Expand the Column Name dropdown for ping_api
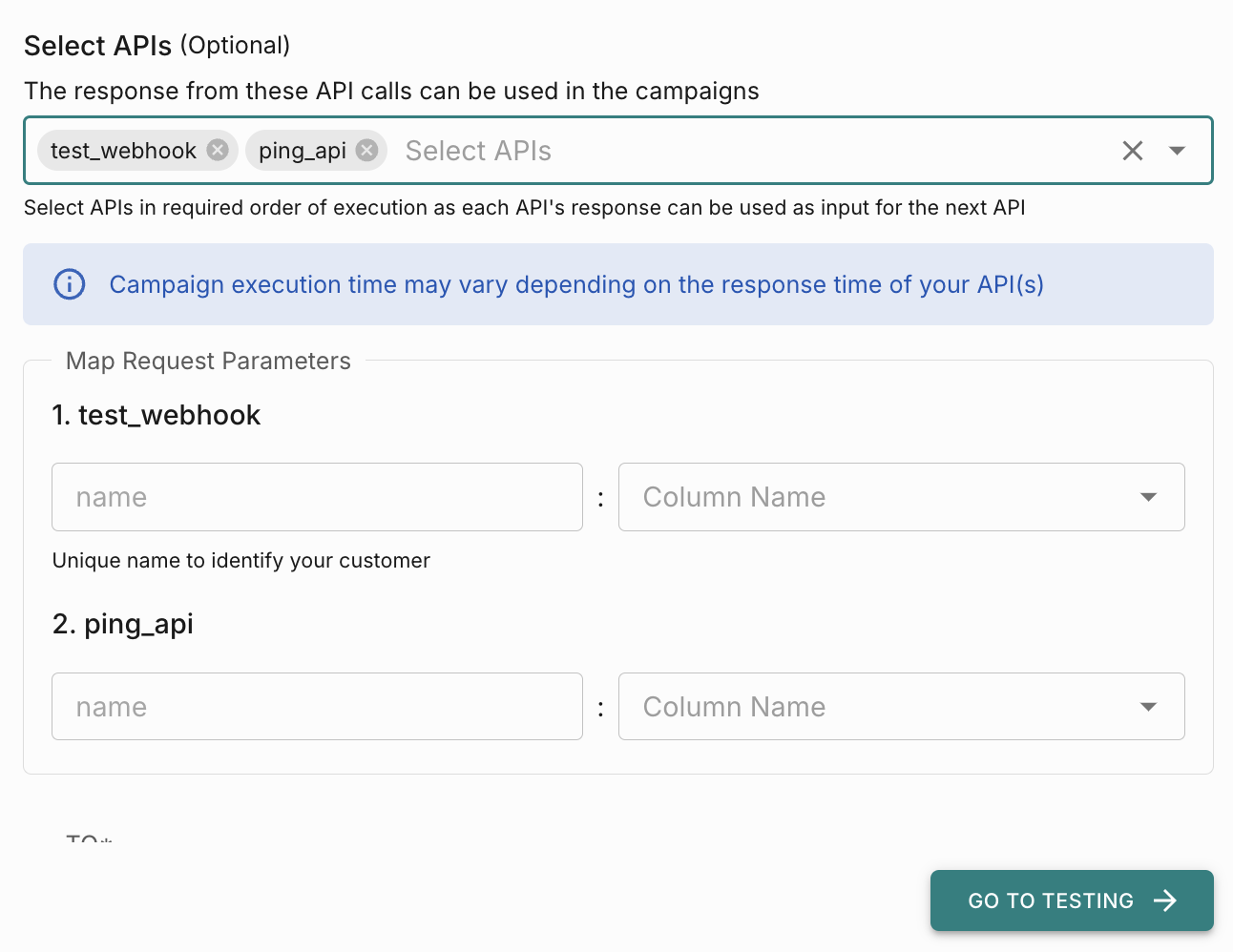 [x=1148, y=707]
